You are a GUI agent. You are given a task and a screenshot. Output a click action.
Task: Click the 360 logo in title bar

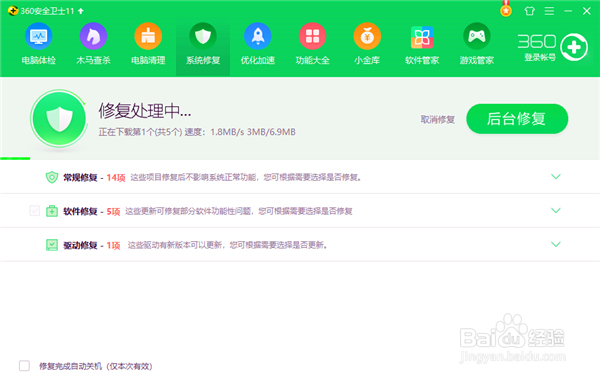[x=13, y=11]
